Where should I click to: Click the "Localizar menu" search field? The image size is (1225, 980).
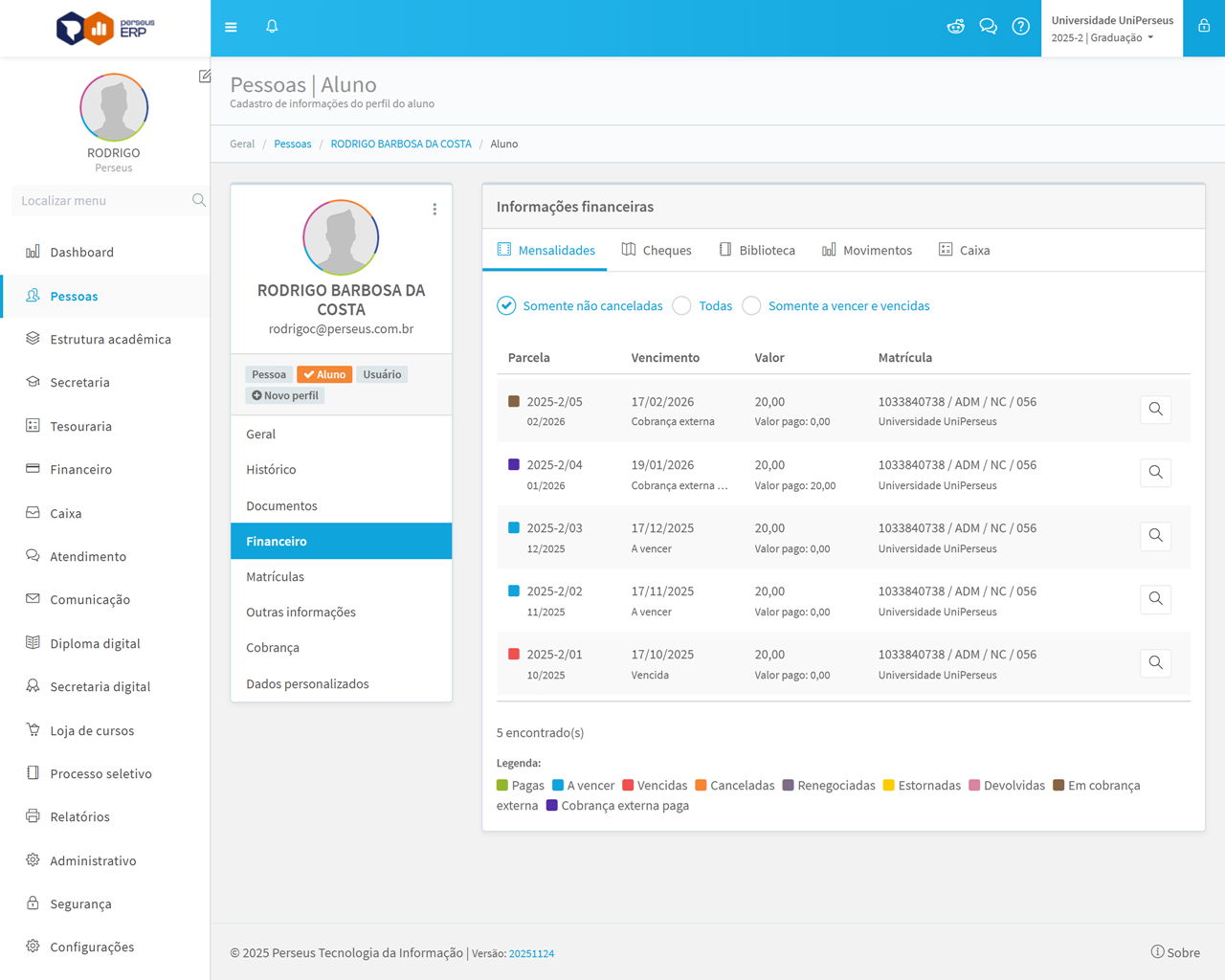pyautogui.click(x=100, y=201)
